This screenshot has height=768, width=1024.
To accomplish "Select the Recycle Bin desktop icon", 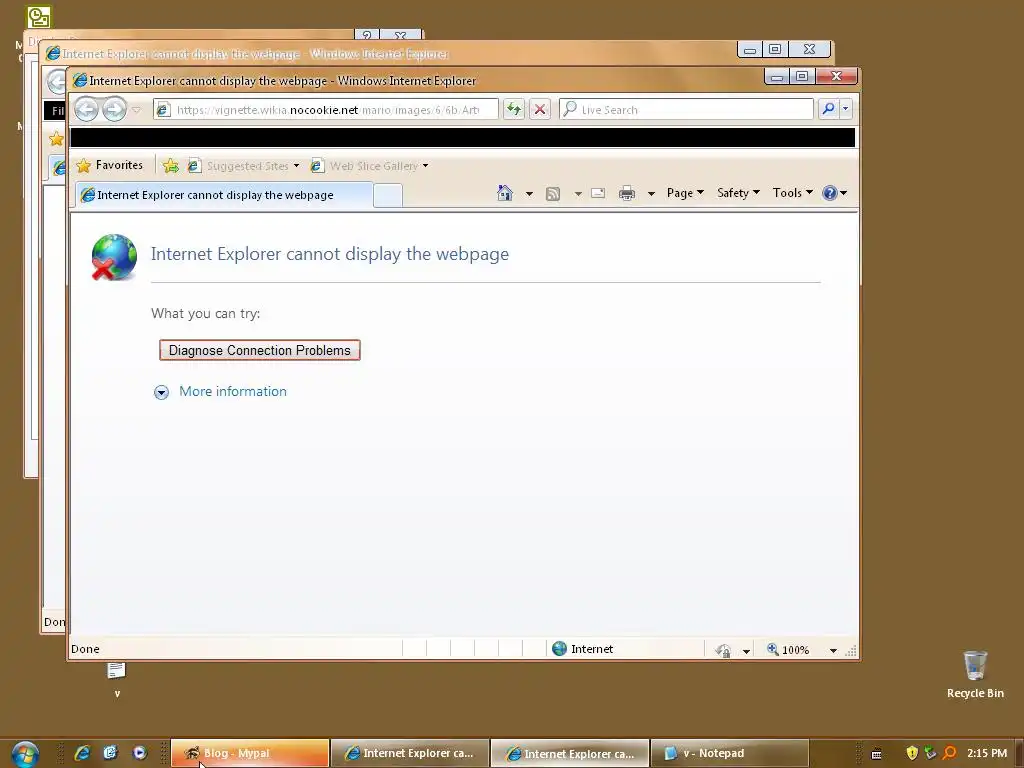I will point(975,675).
